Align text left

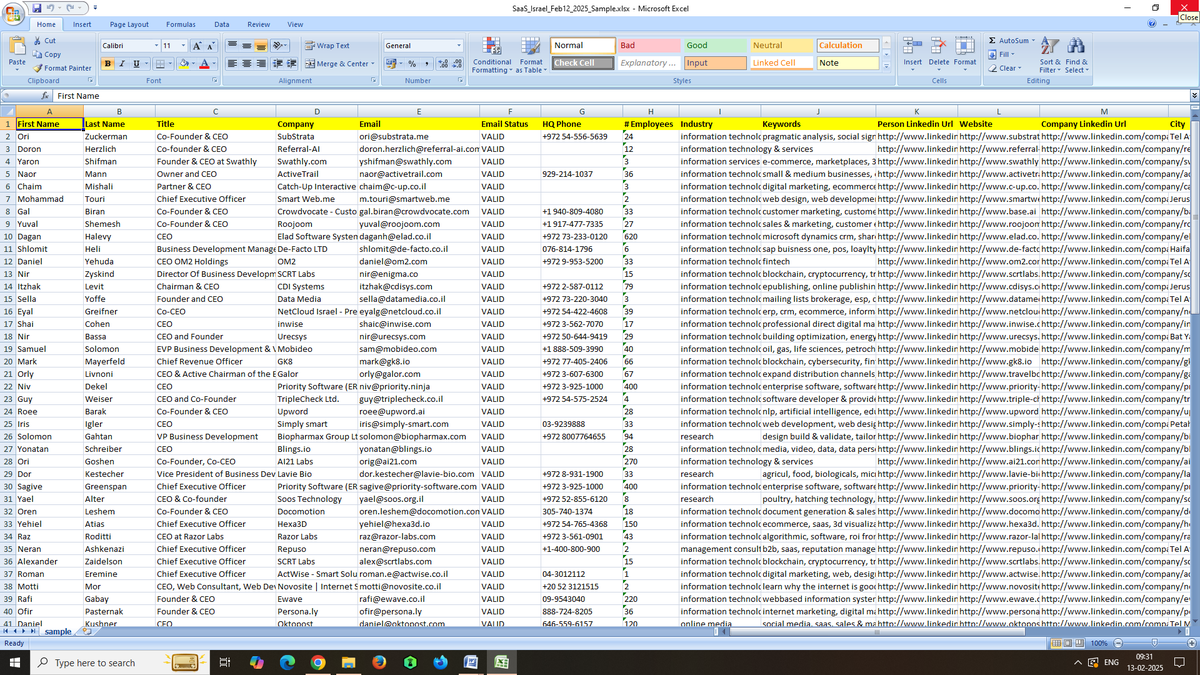232,64
